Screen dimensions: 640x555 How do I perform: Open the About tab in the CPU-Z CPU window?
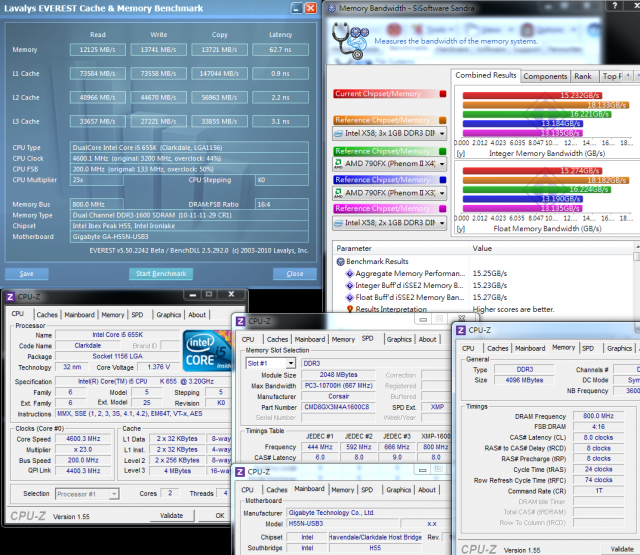pos(197,315)
